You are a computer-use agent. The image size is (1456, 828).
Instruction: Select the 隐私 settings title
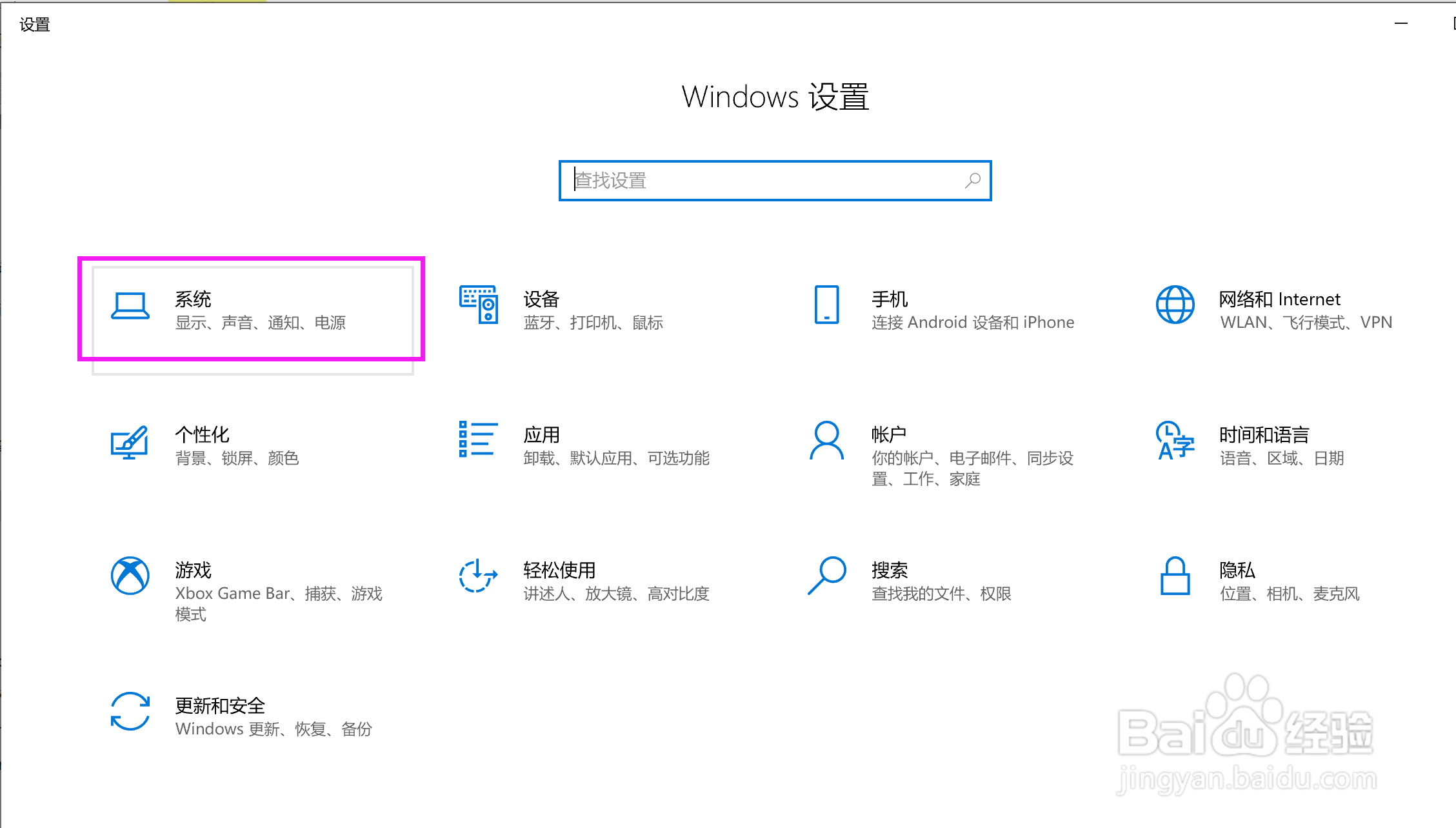1237,571
